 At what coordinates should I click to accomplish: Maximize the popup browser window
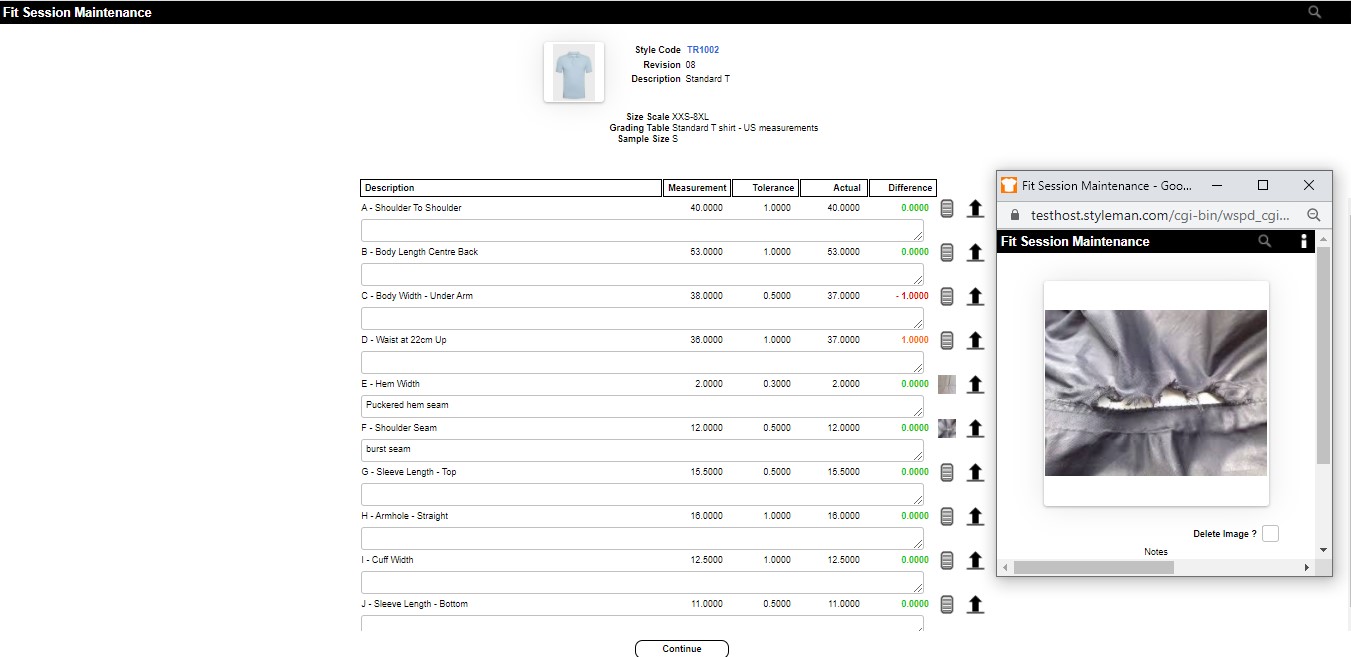pos(1263,185)
